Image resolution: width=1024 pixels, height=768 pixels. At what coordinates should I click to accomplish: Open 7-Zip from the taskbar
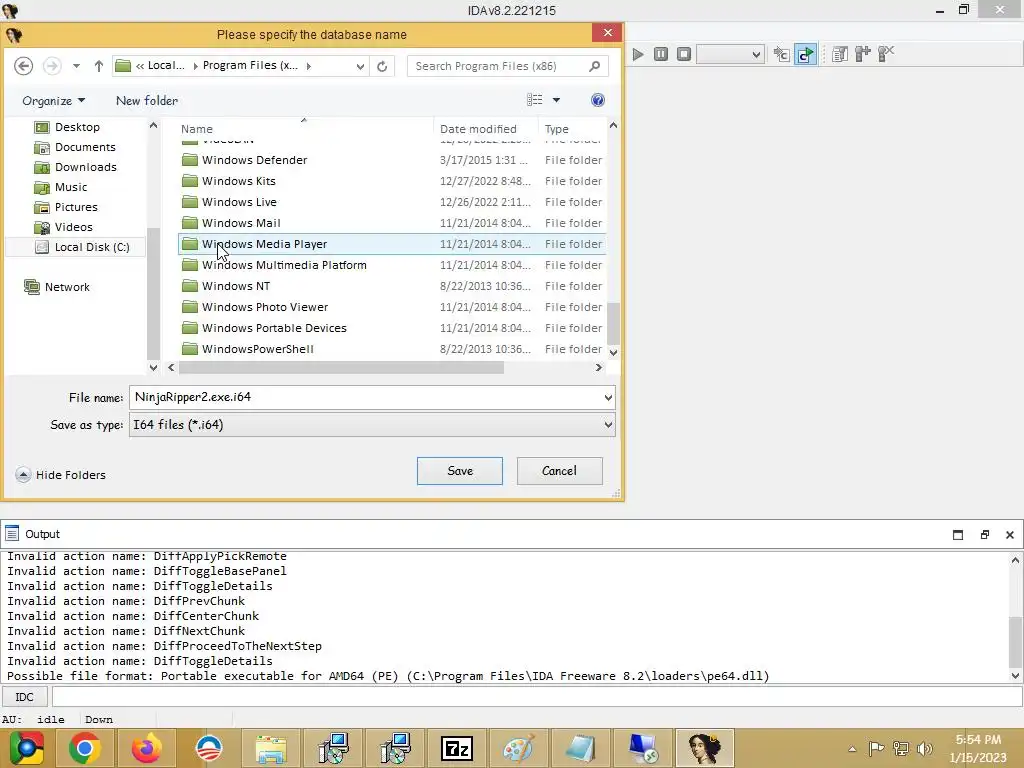click(x=457, y=748)
